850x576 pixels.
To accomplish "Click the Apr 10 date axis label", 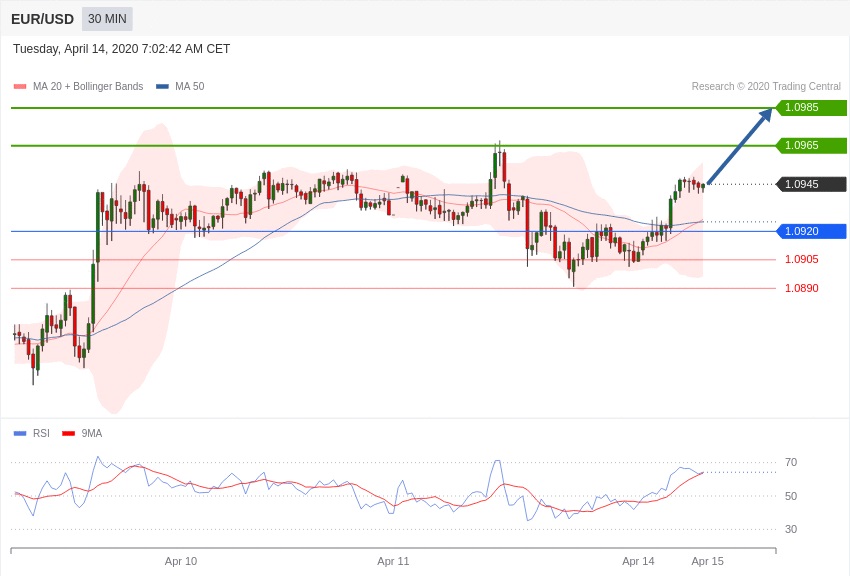I will click(x=181, y=561).
